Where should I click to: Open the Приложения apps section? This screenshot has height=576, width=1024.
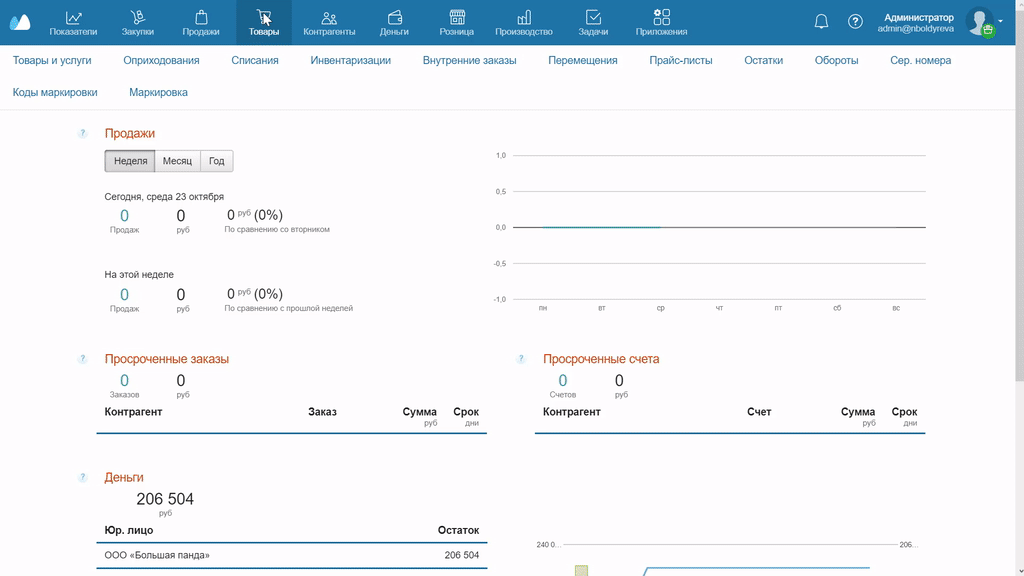(x=661, y=22)
